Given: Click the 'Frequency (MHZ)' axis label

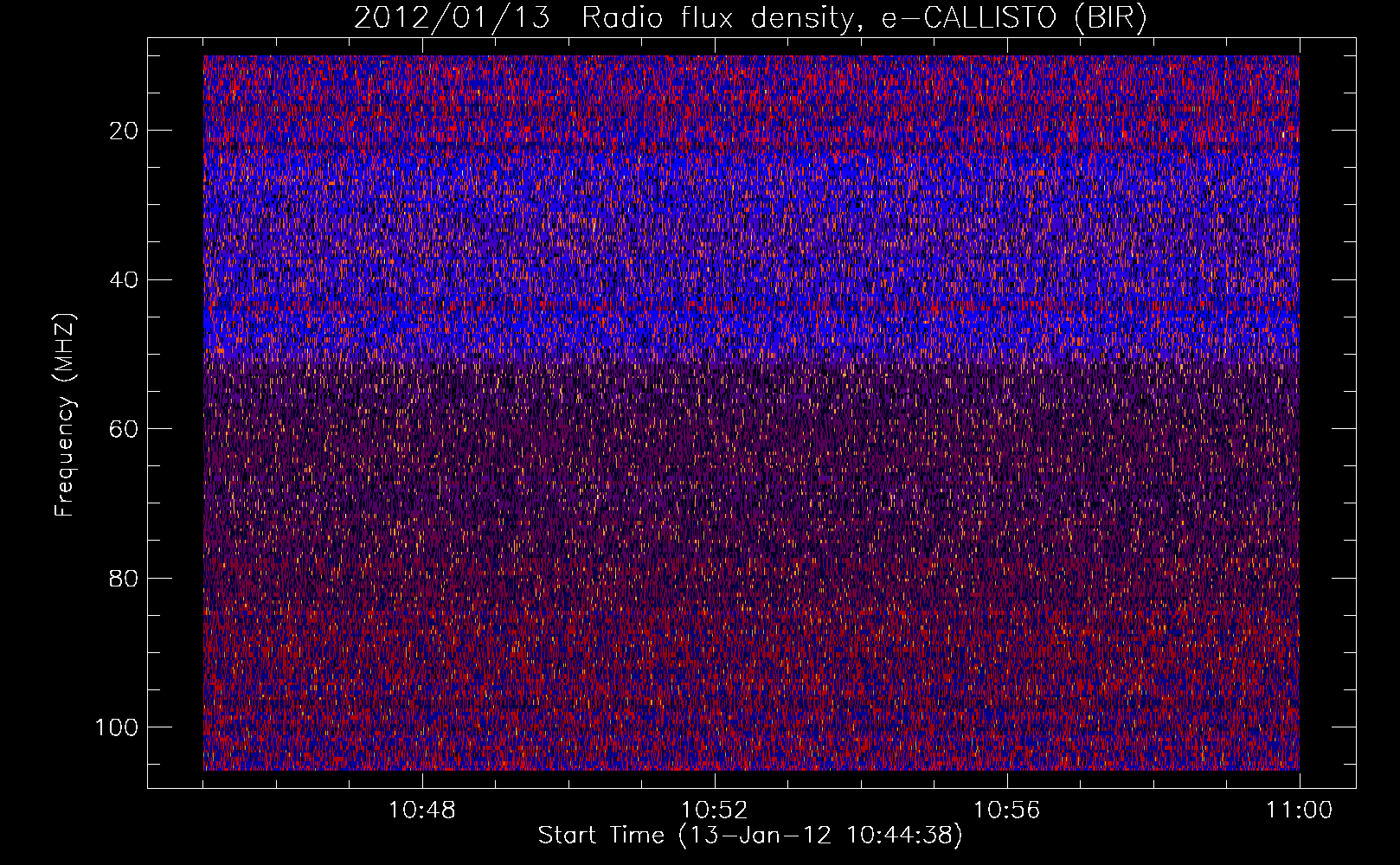Looking at the screenshot, I should [66, 414].
